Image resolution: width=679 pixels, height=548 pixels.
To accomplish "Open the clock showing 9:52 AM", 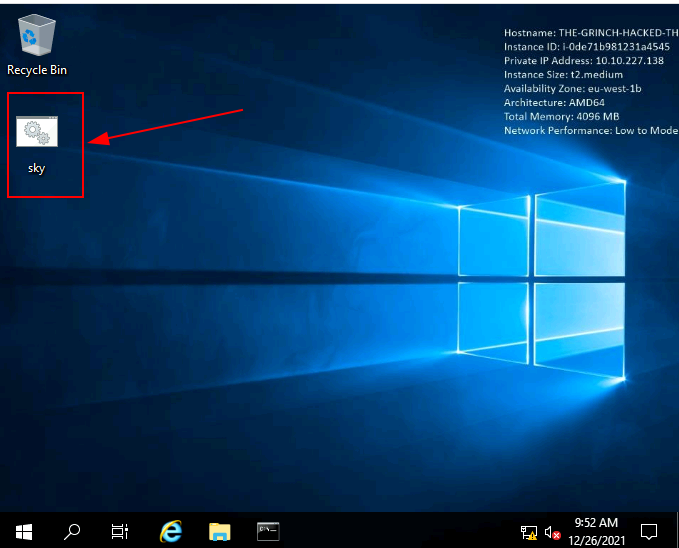I will (596, 532).
